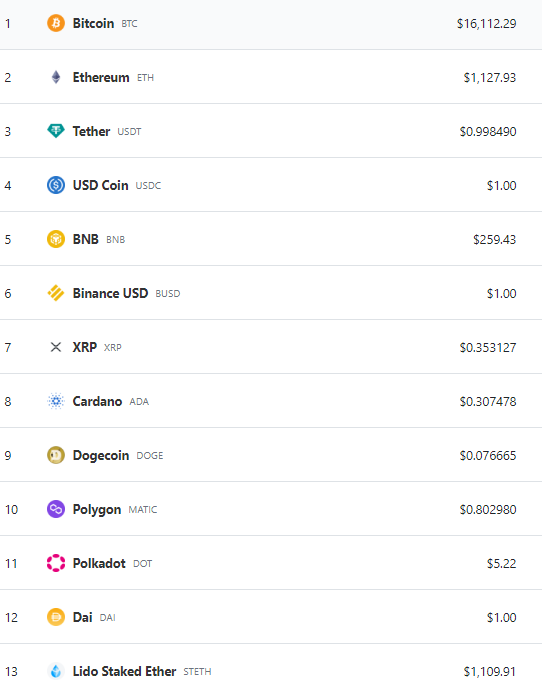Open the Bitcoin coin name link
Viewport: 542px width, 688px height.
[93, 23]
